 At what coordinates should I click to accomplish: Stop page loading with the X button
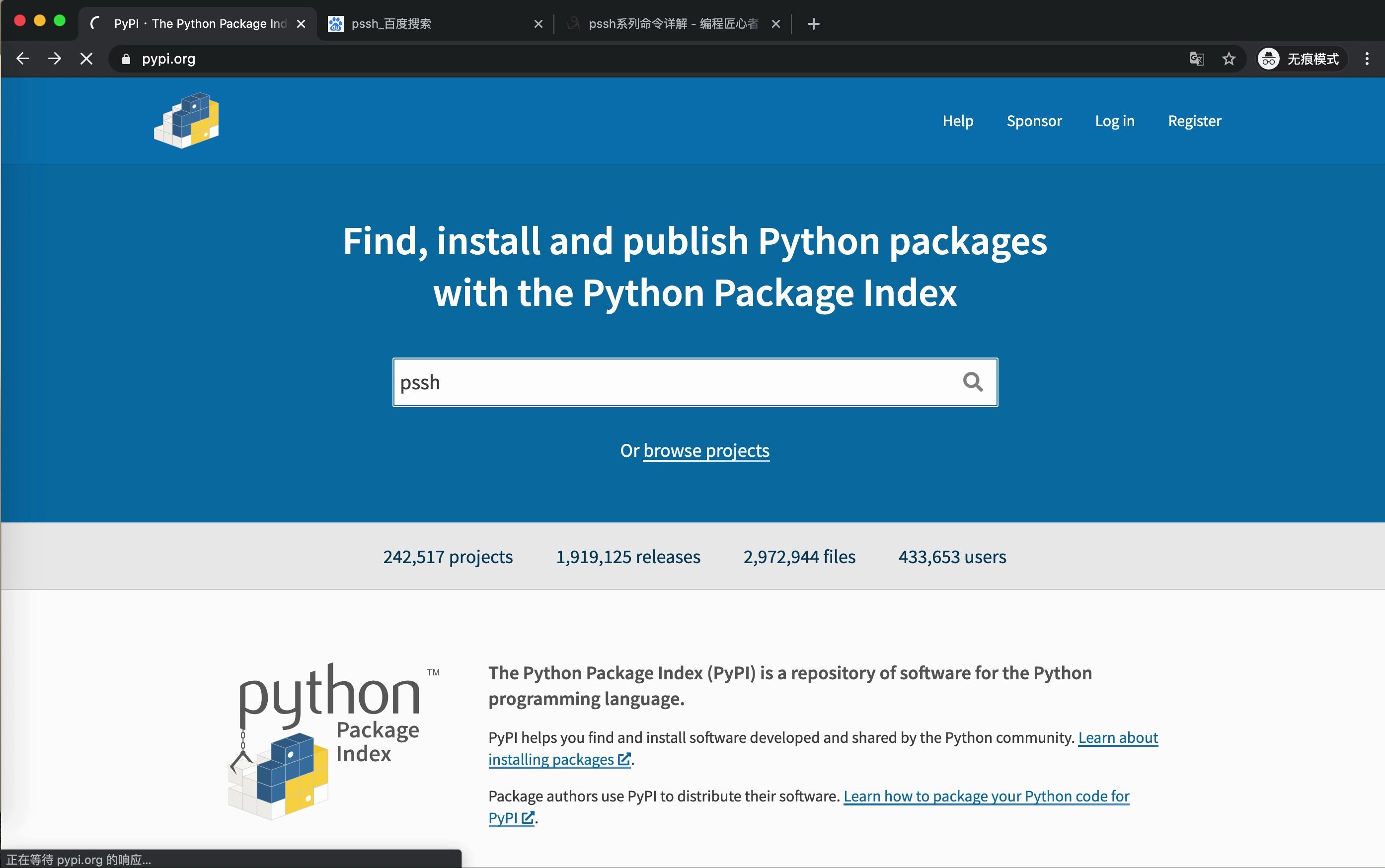tap(86, 59)
